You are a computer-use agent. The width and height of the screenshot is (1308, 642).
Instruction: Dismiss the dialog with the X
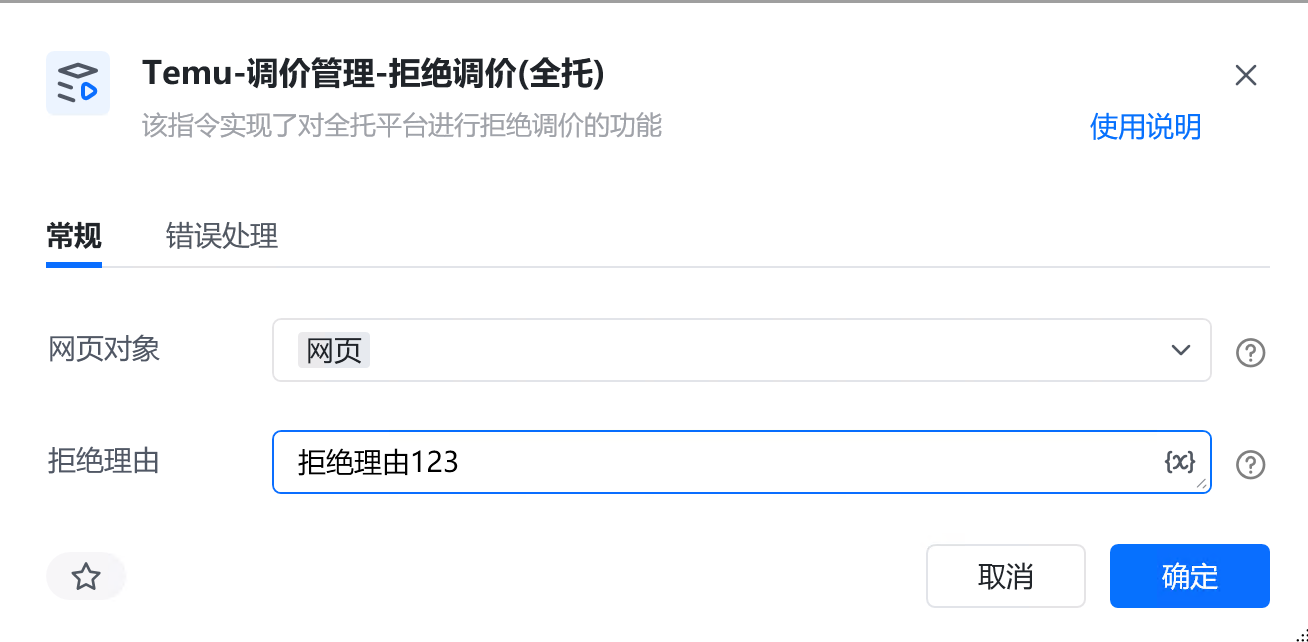[x=1246, y=75]
